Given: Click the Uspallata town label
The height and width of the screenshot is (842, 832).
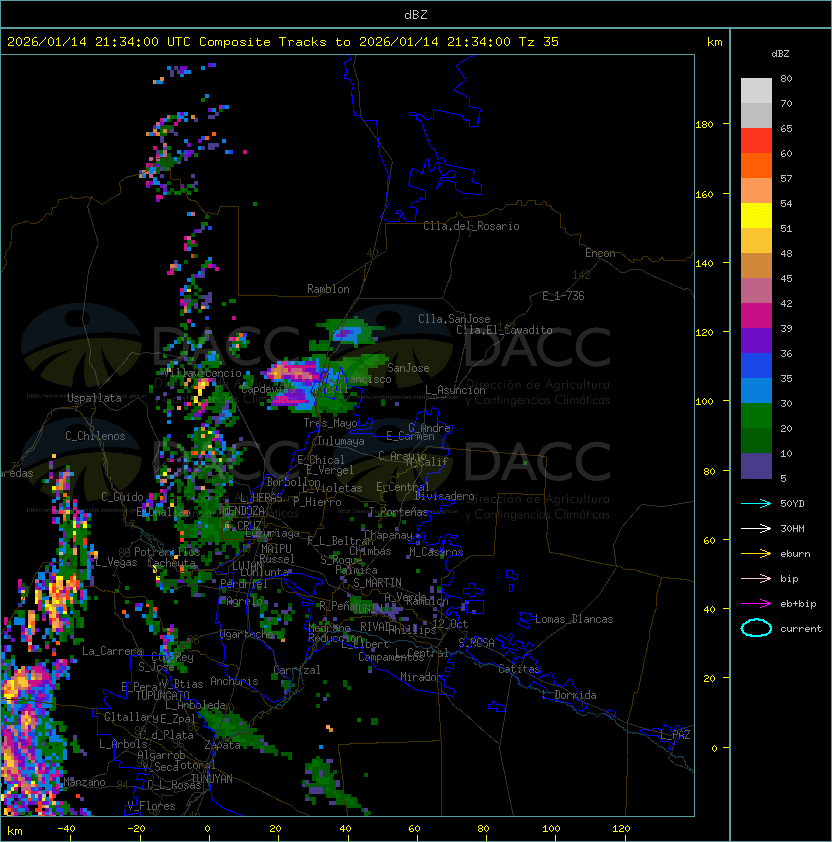Looking at the screenshot, I should click(x=94, y=398).
